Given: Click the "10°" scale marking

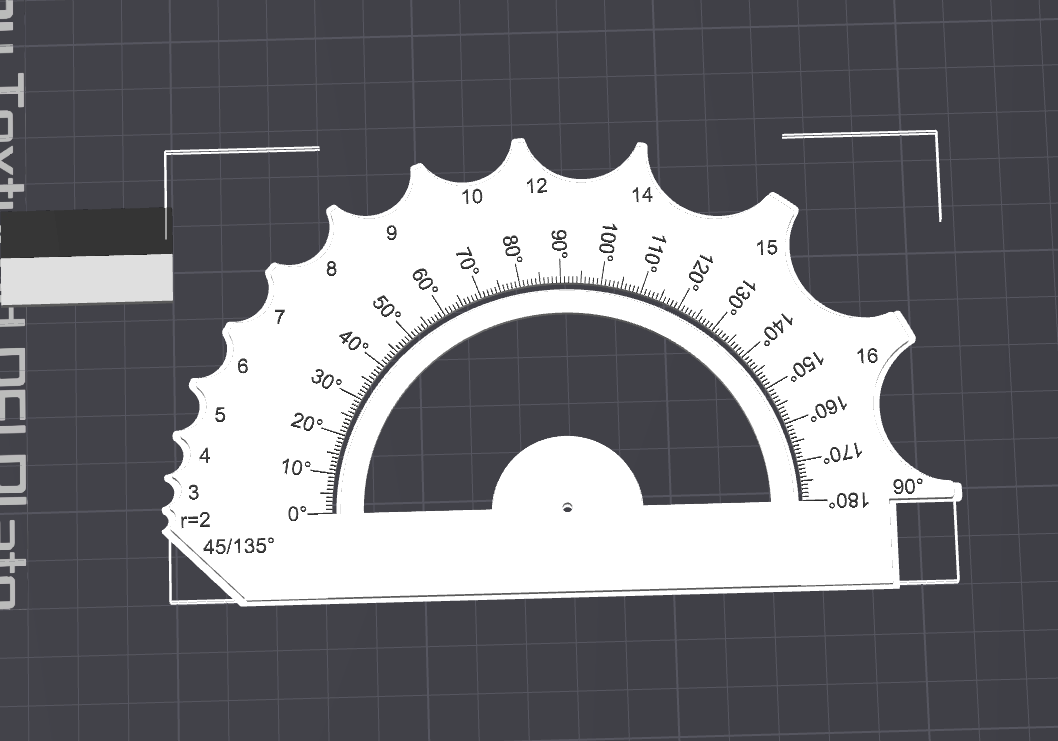Looking at the screenshot, I should pos(296,467).
